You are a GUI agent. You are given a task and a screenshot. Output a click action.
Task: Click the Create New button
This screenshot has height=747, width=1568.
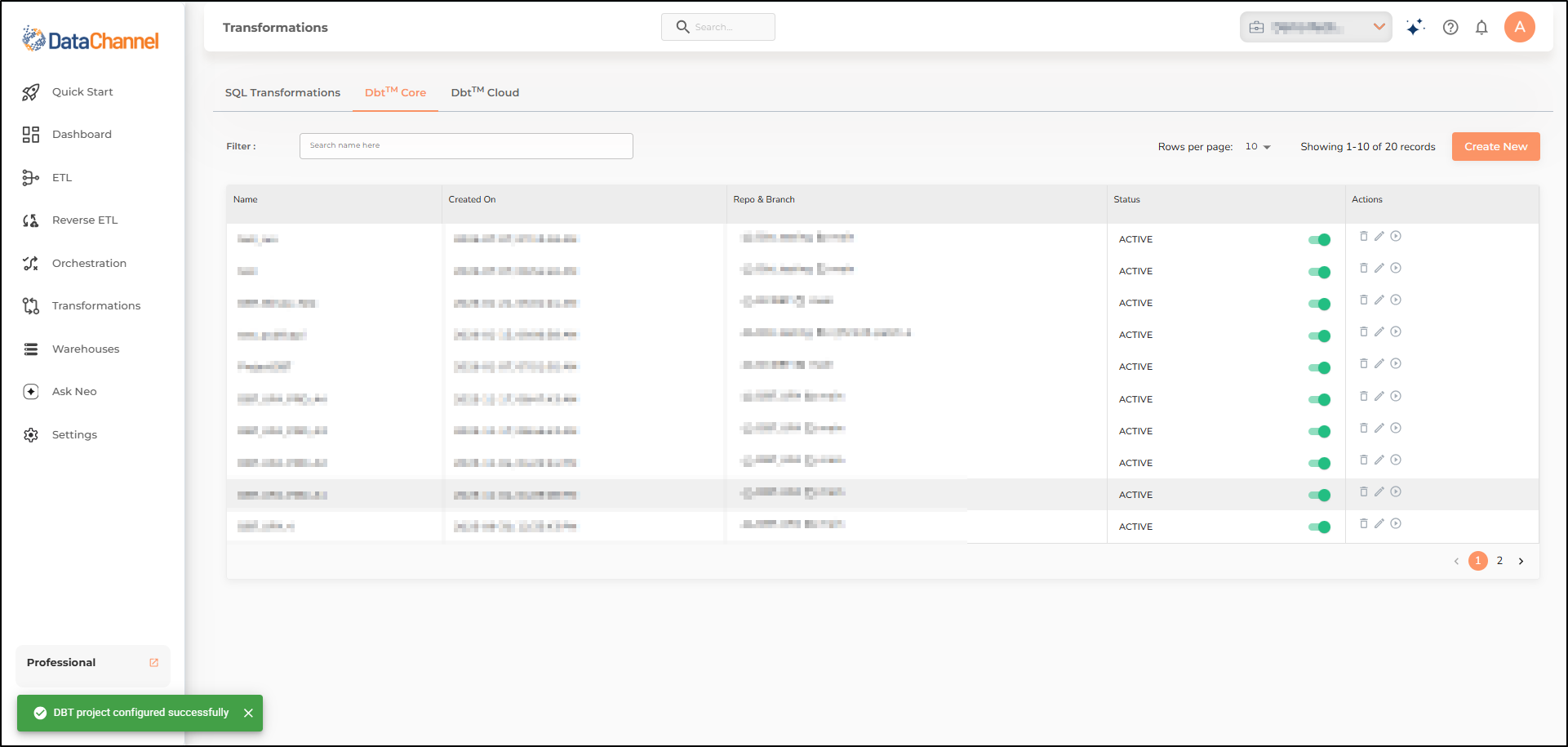click(1495, 147)
